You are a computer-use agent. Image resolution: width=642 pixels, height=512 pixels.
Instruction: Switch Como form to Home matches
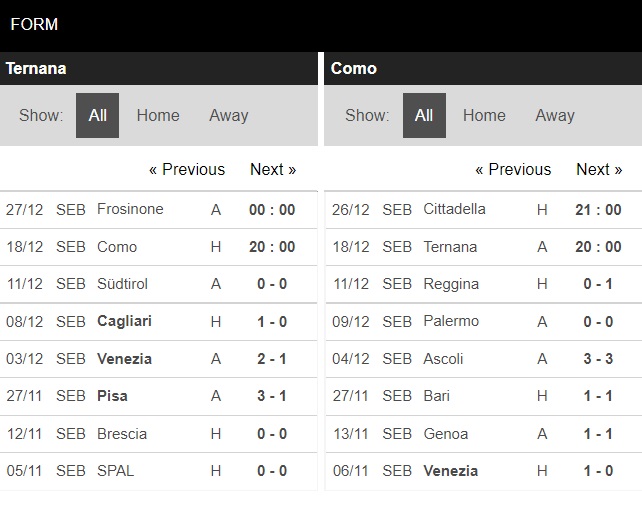[484, 115]
